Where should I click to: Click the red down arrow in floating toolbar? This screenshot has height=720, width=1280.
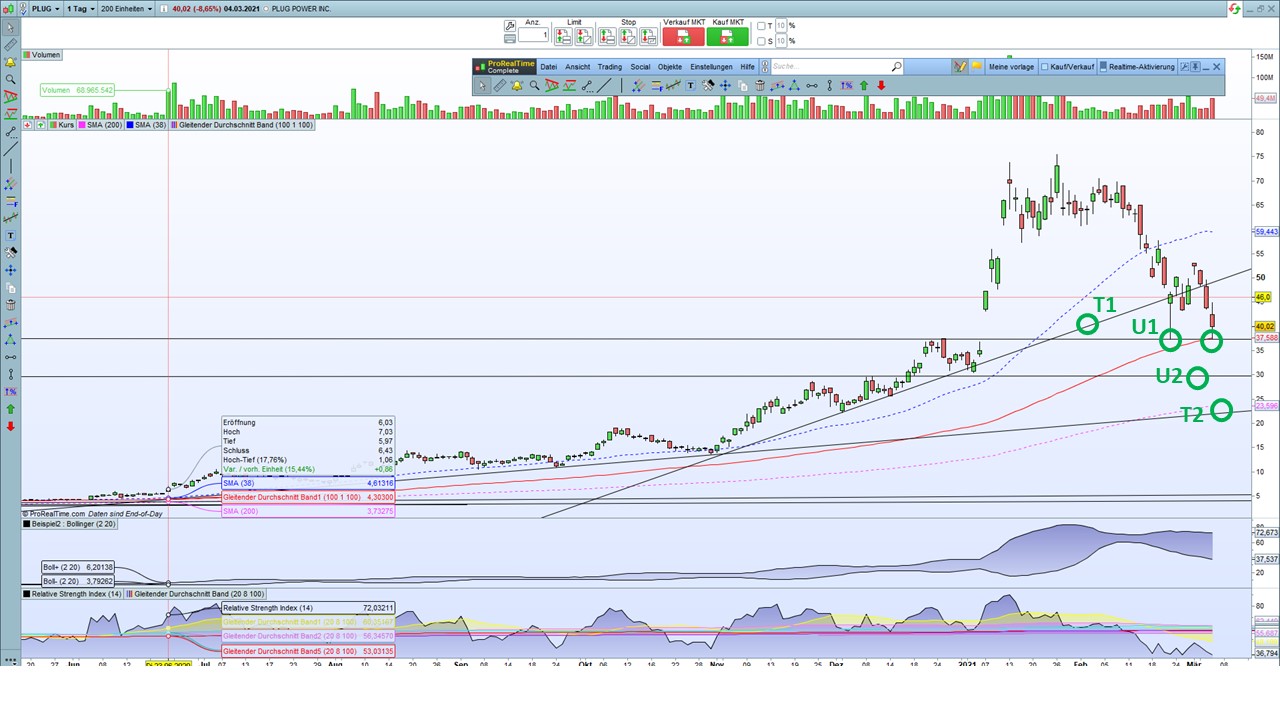(x=880, y=86)
